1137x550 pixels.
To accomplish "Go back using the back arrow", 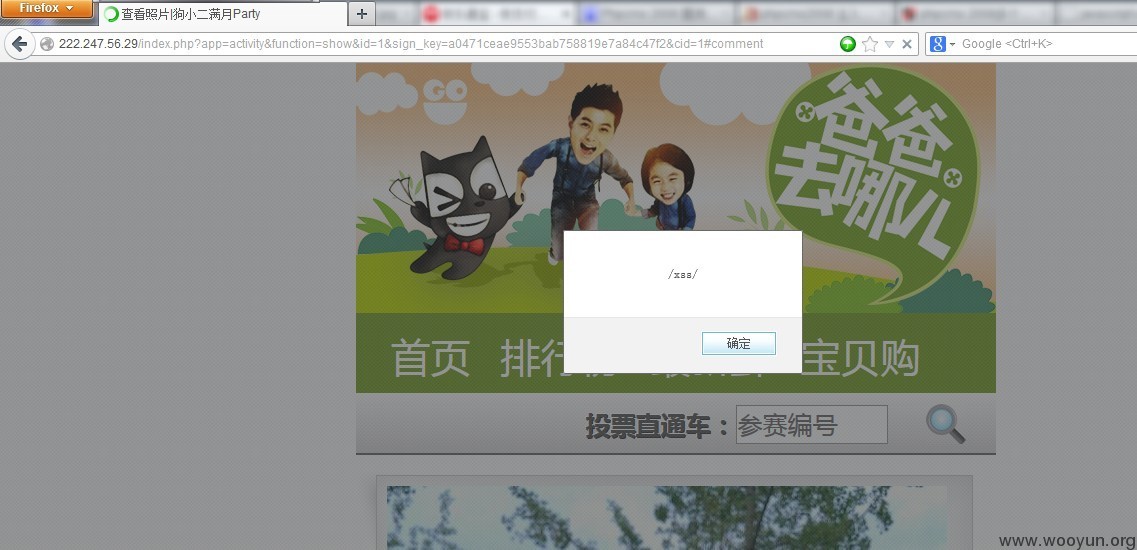I will 20,44.
